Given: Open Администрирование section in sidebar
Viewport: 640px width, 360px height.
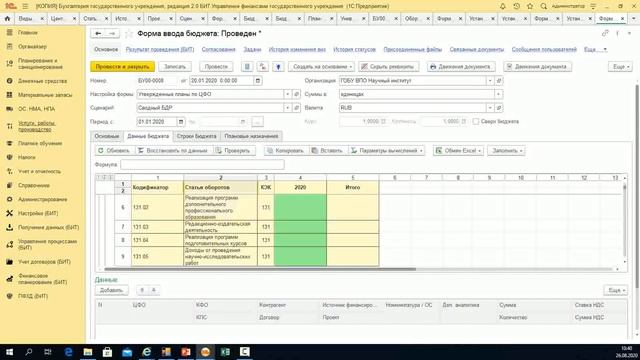Looking at the screenshot, I should pos(42,199).
